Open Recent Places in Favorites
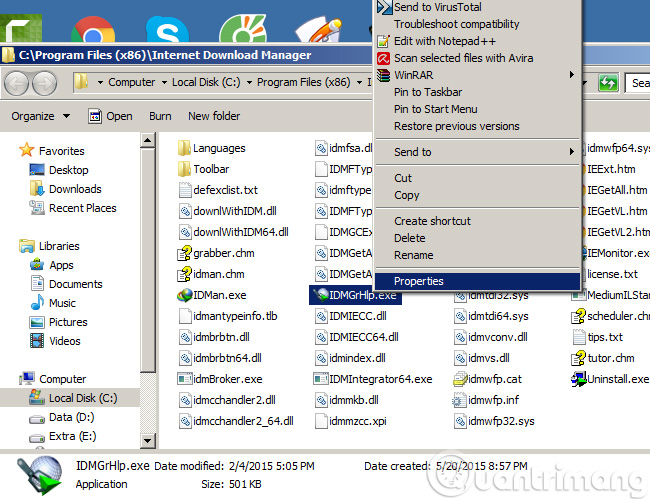650x500 pixels. [73, 208]
